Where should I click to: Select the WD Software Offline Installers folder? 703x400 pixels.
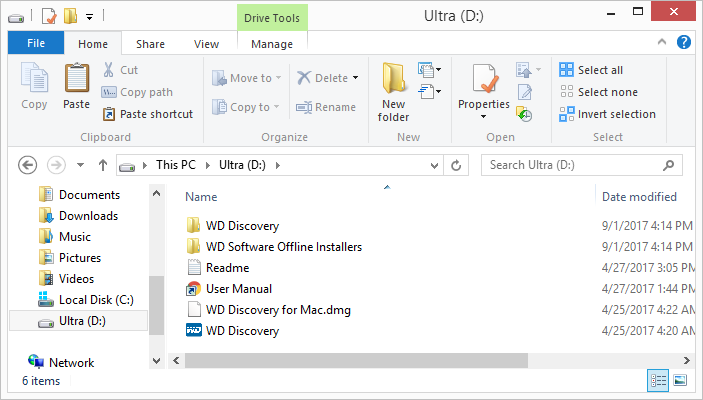274,247
